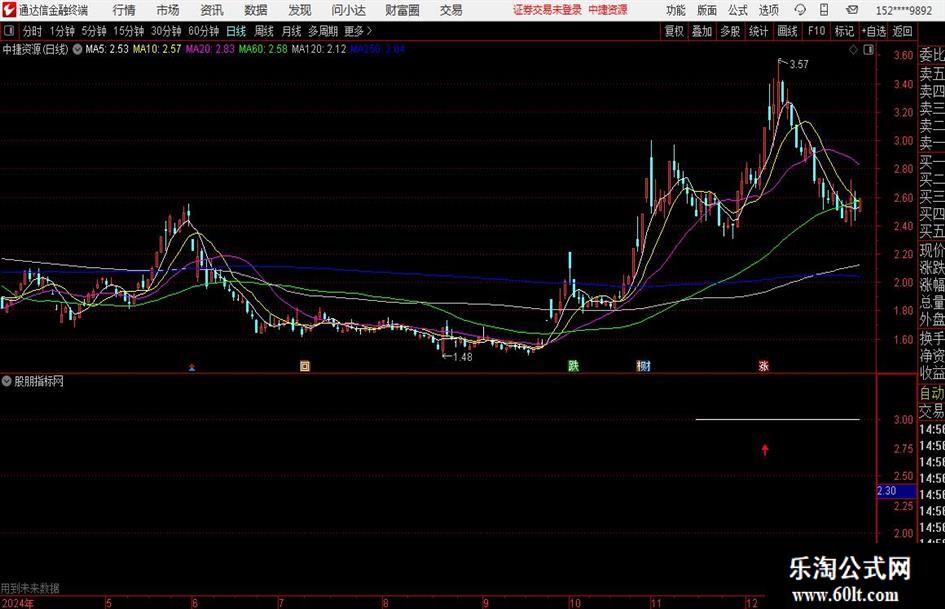
Task: Click the 财 event marker on chart
Action: tap(644, 365)
